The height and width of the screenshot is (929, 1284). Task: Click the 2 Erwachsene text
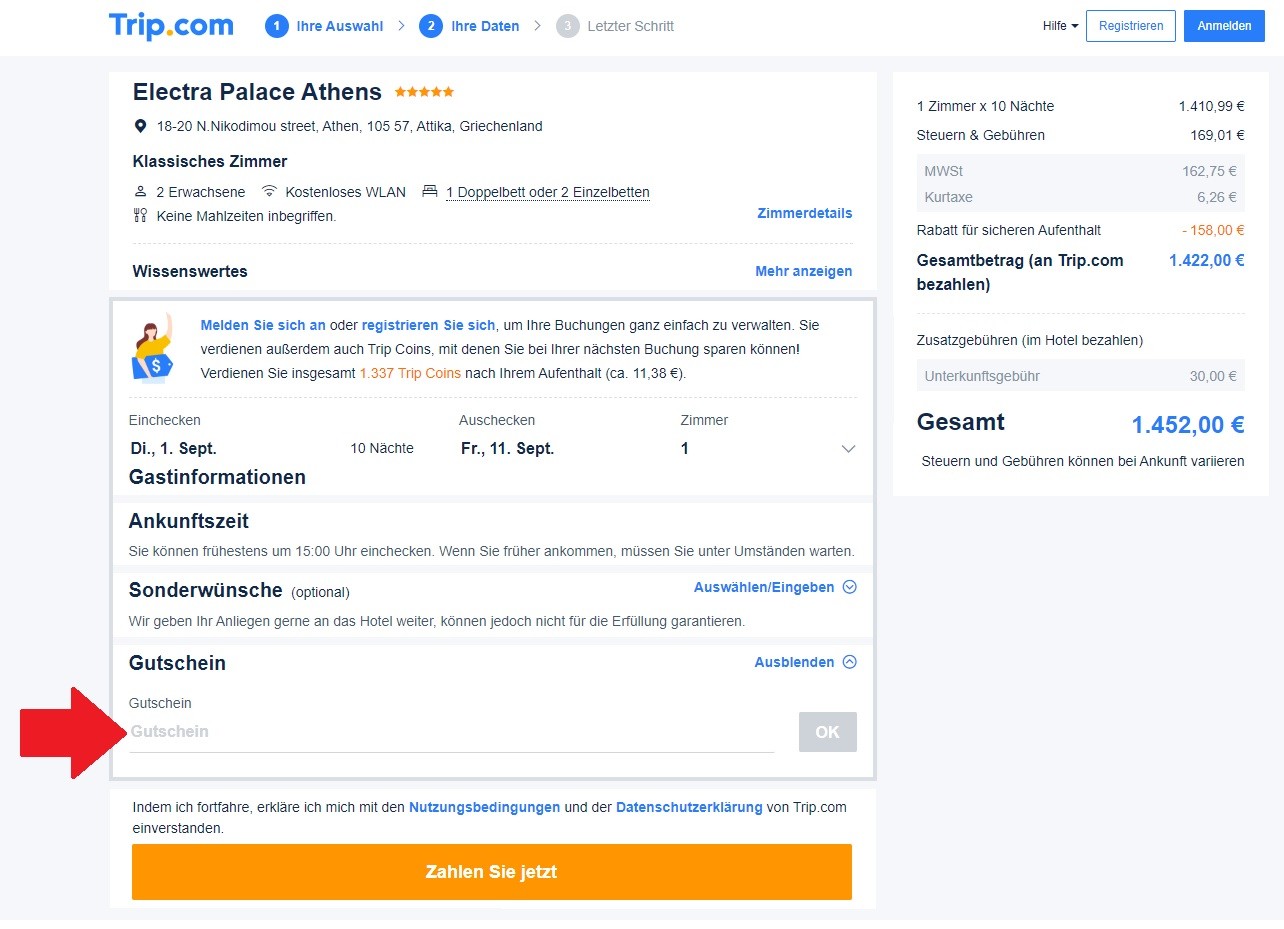(201, 192)
